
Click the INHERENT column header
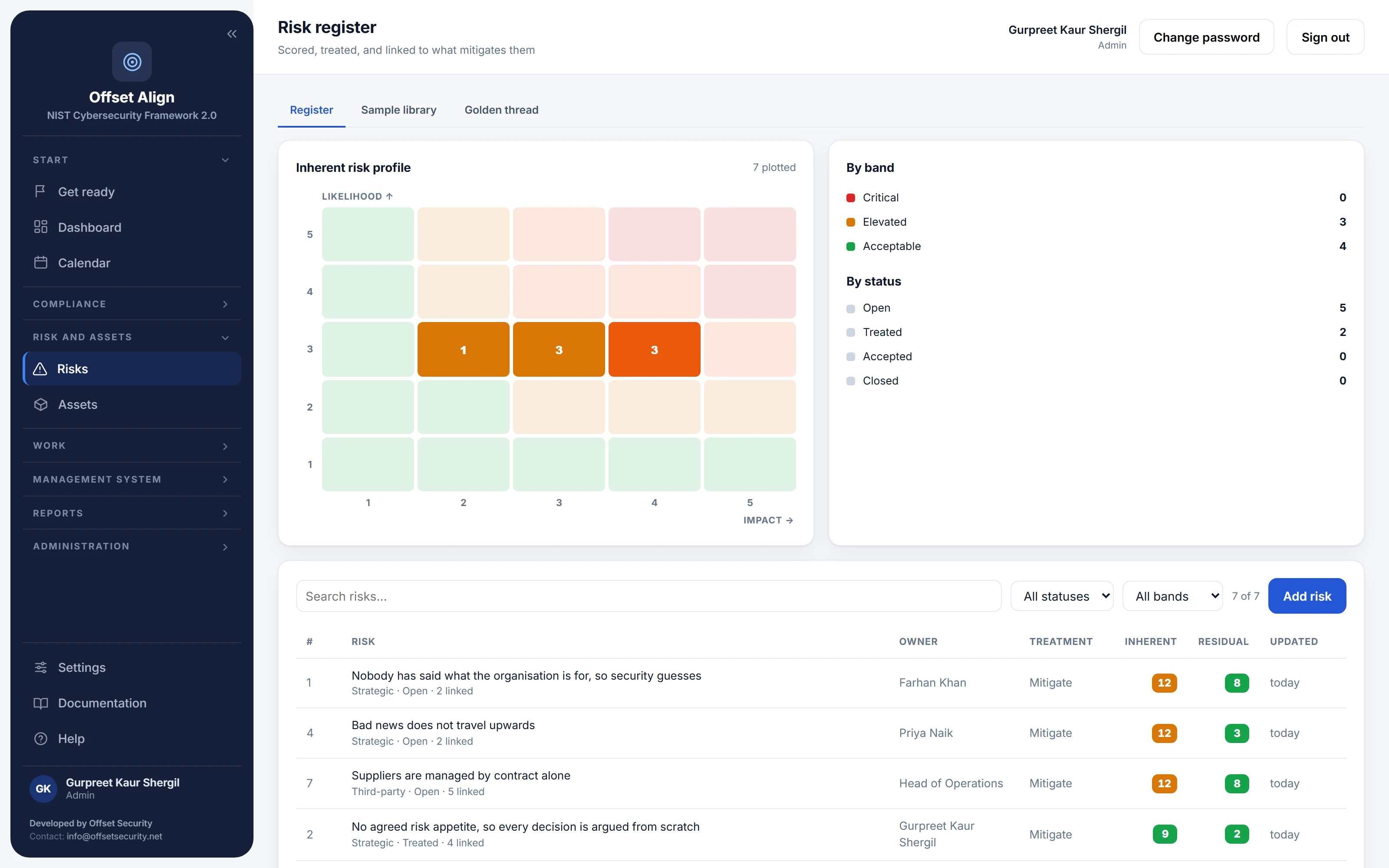tap(1150, 641)
